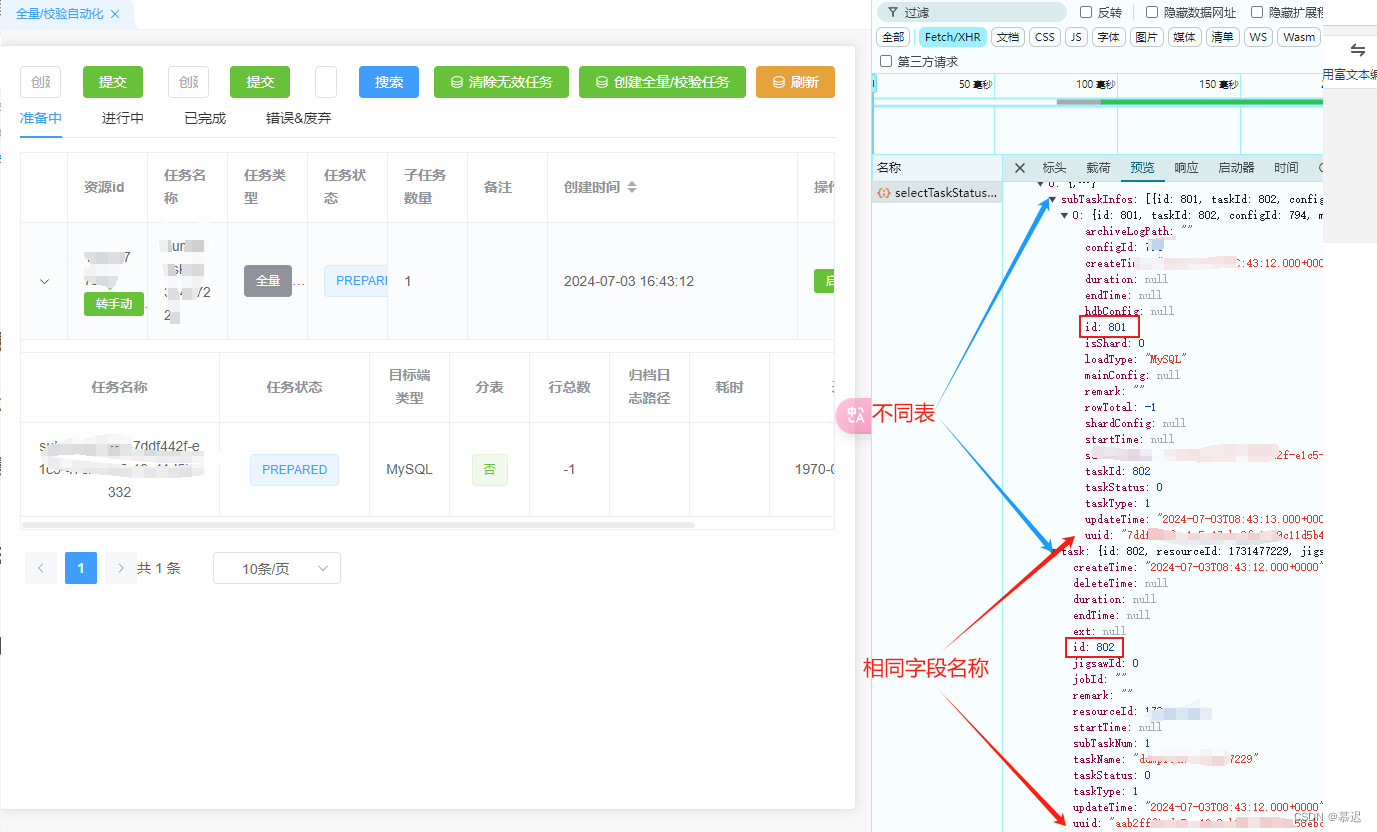Filter requests by 字体
This screenshot has width=1377, height=832.
[1108, 37]
